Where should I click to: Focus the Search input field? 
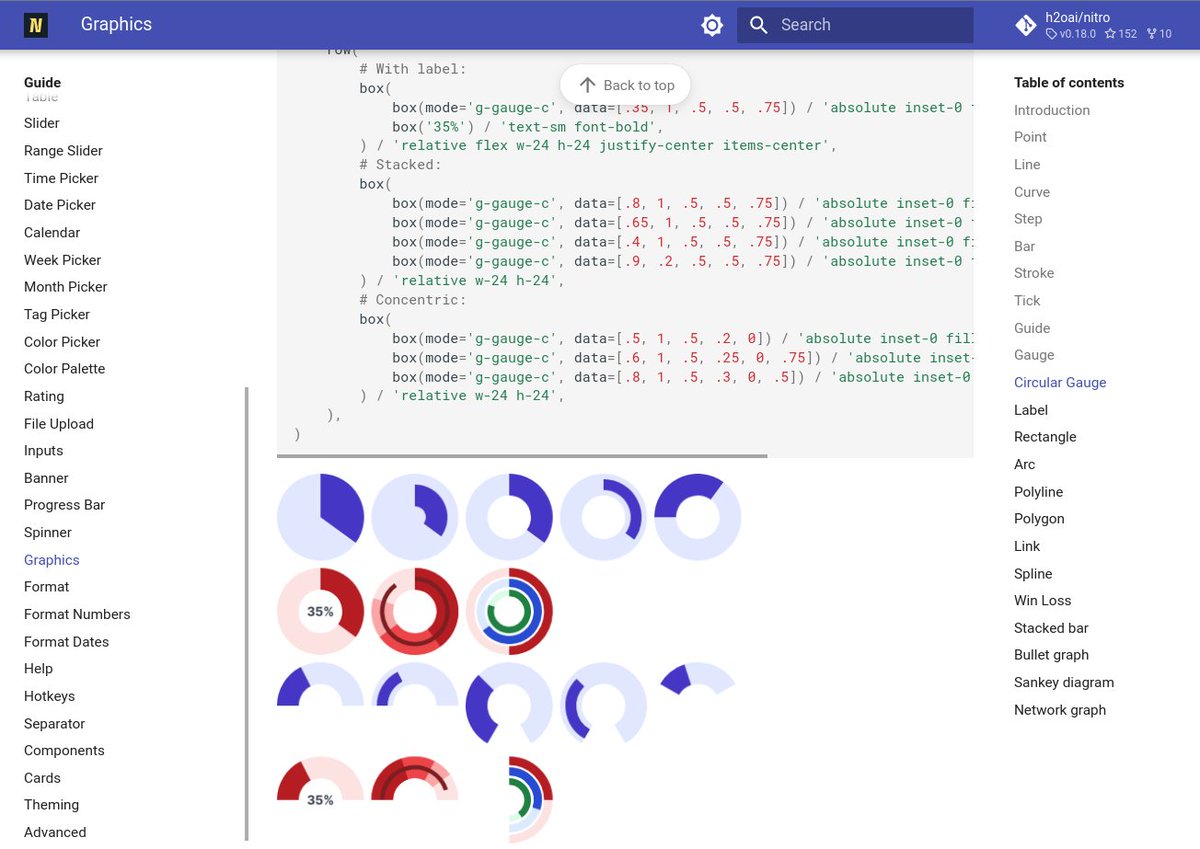coord(855,25)
